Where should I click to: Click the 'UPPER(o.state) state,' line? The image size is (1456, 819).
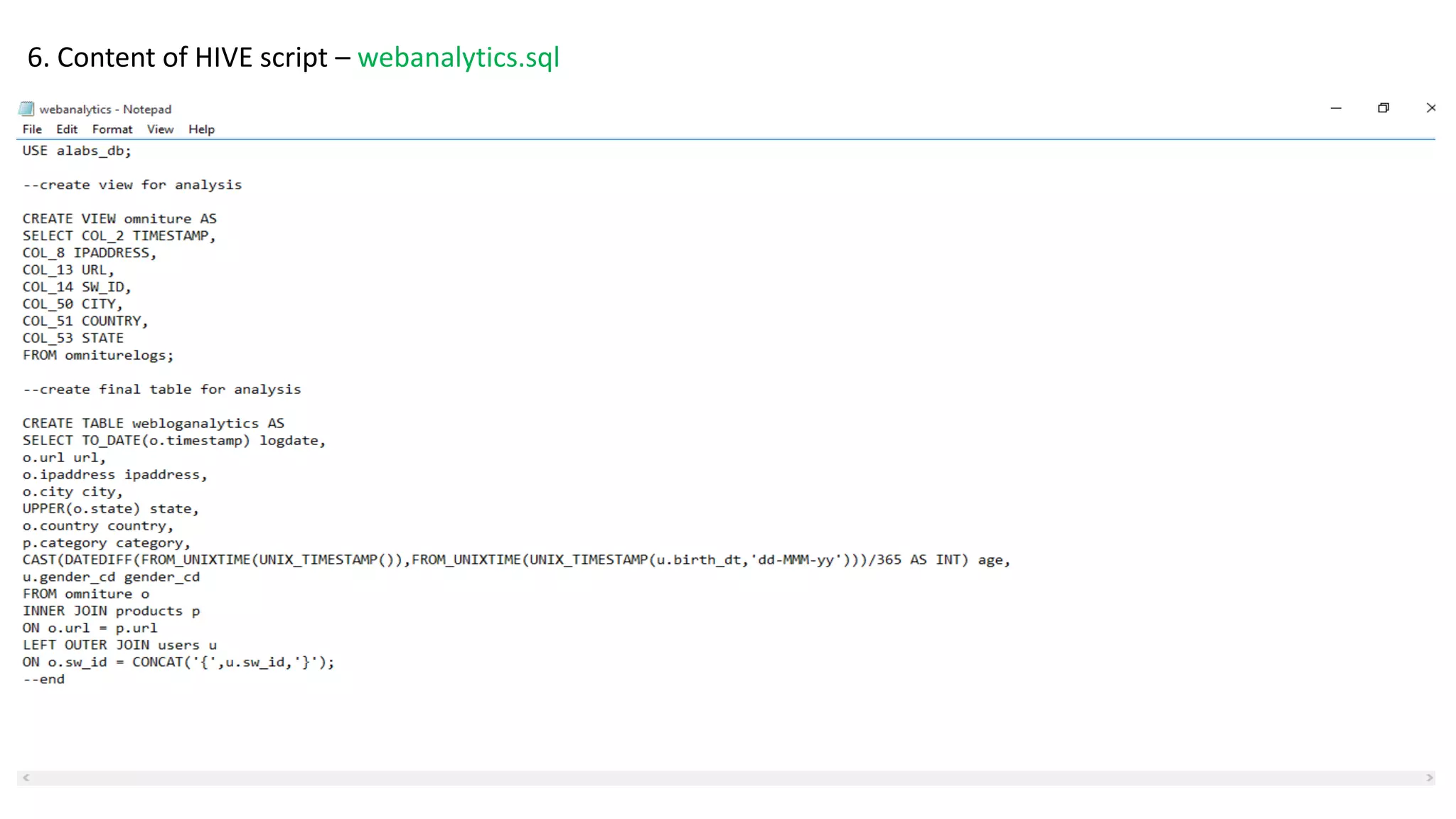coord(110,509)
